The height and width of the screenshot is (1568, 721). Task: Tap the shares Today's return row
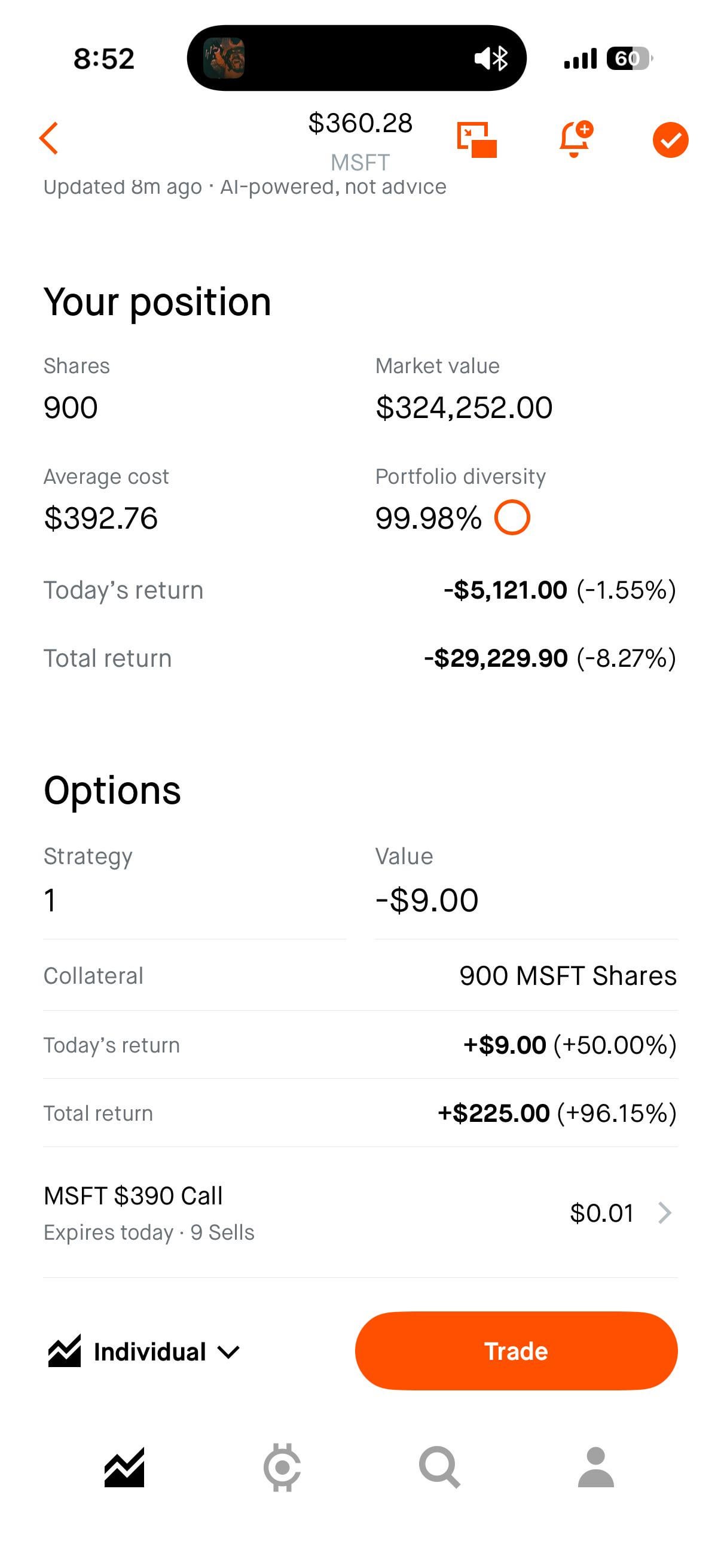pos(360,590)
